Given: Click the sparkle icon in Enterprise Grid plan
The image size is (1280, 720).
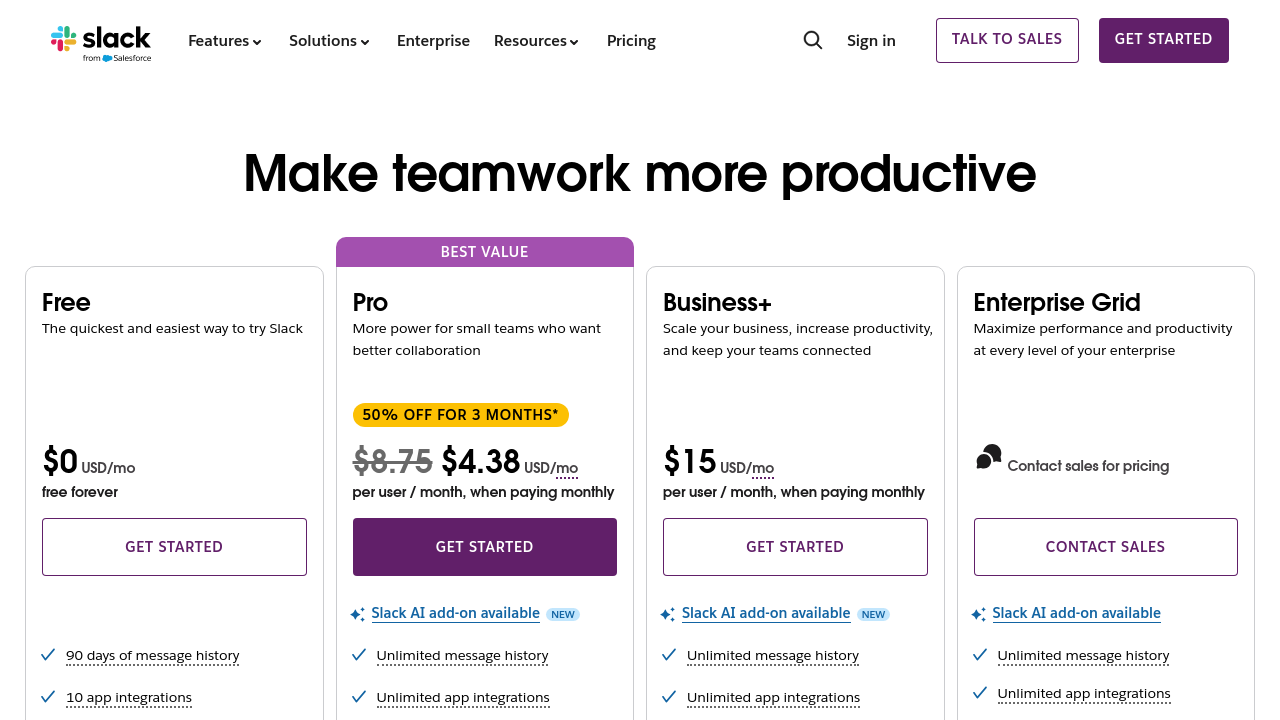Looking at the screenshot, I should coord(979,614).
